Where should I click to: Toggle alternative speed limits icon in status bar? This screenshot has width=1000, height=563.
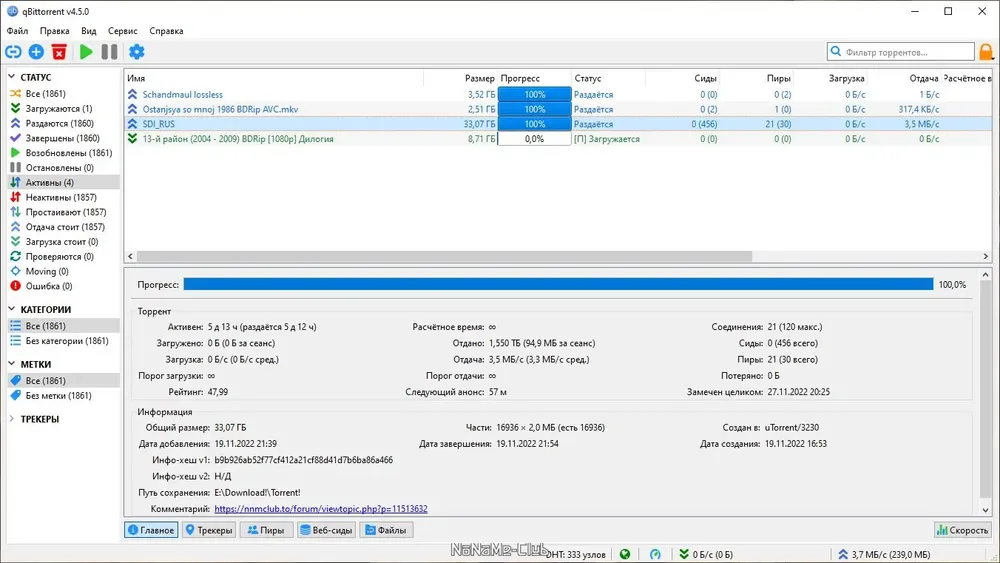(x=655, y=554)
